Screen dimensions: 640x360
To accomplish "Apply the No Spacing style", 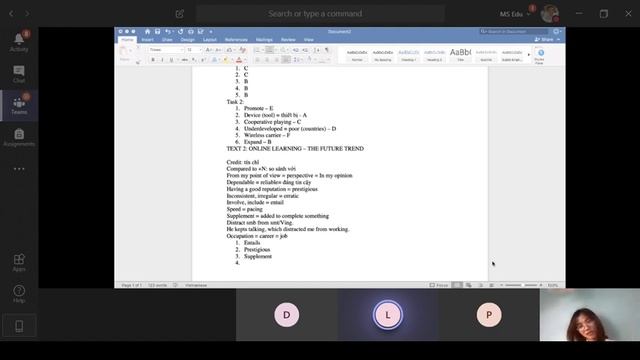I will coord(382,56).
